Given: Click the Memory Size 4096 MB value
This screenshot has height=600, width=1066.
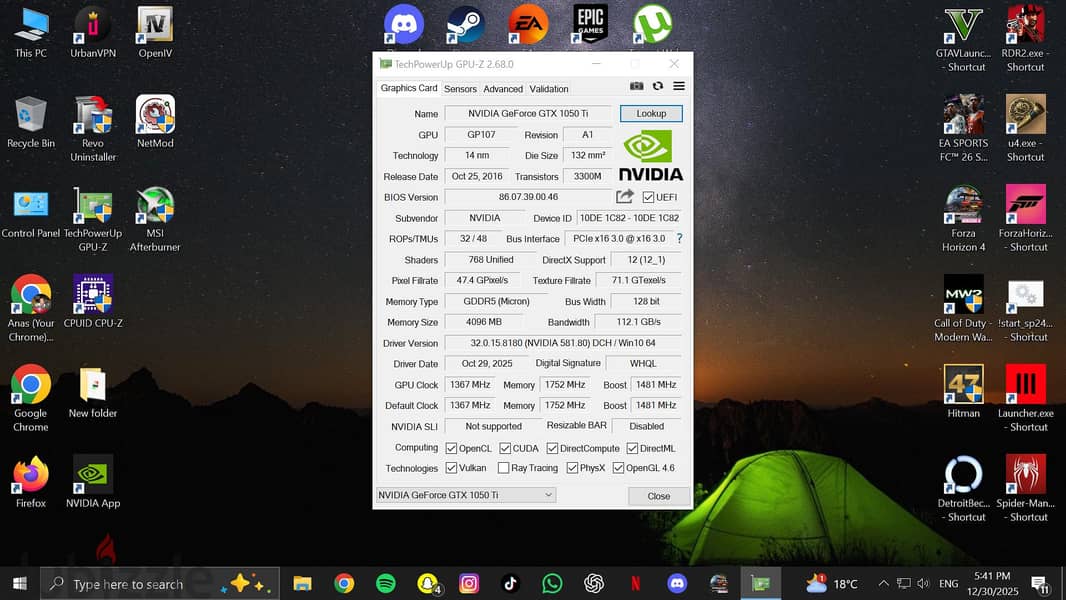Looking at the screenshot, I should (483, 322).
